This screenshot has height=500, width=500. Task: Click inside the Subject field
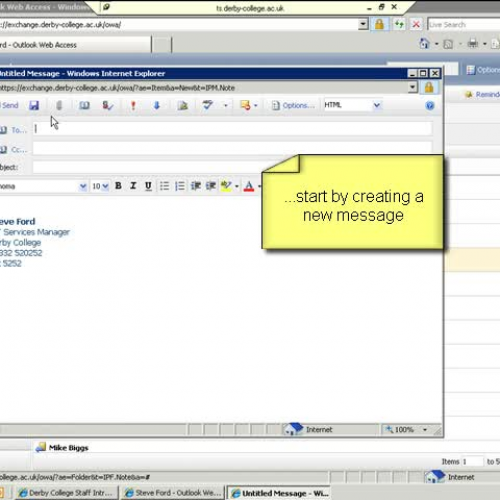click(x=147, y=167)
